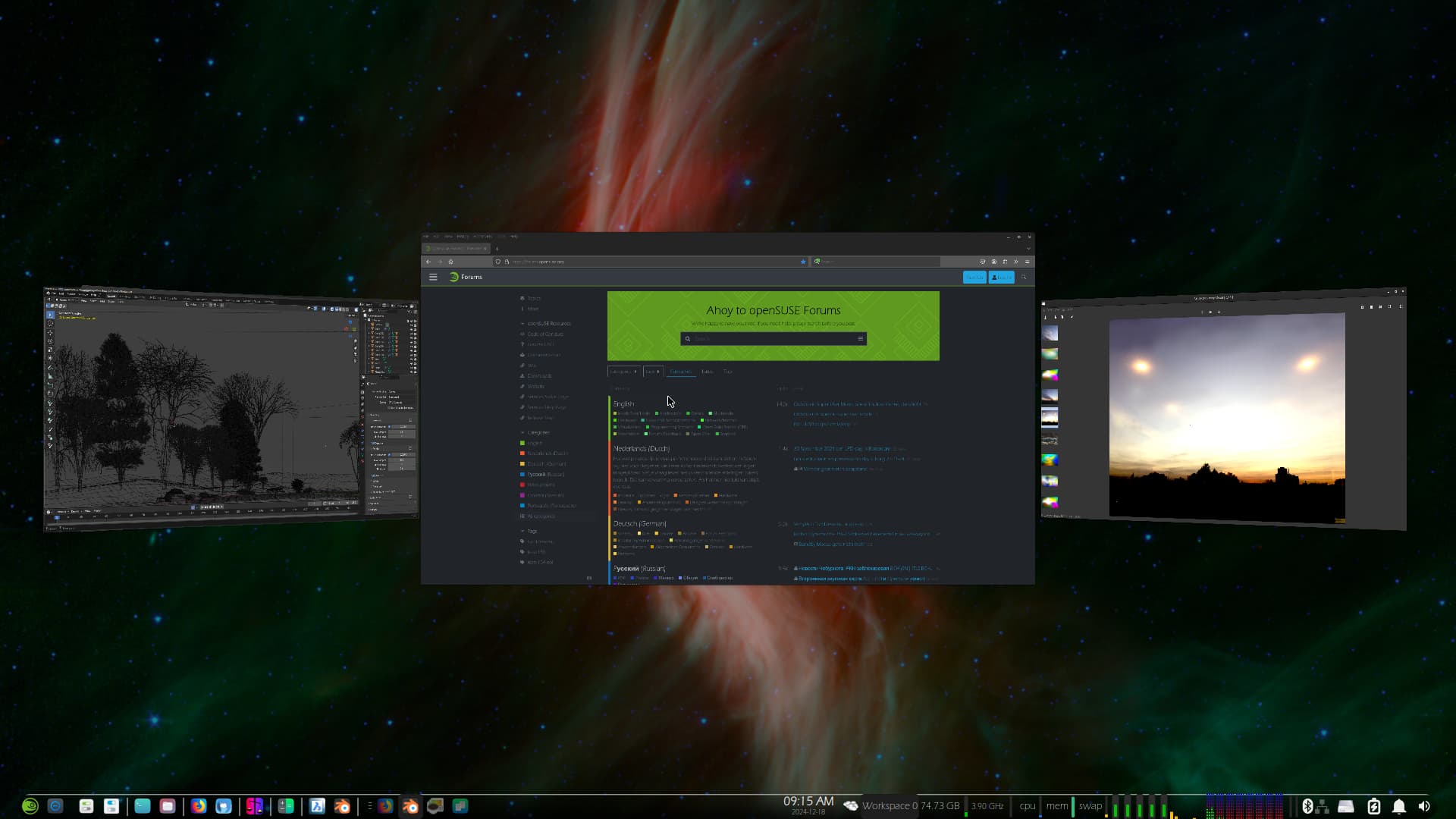This screenshot has width=1456, height=819.
Task: Open the tags filter dropdown
Action: click(x=653, y=372)
